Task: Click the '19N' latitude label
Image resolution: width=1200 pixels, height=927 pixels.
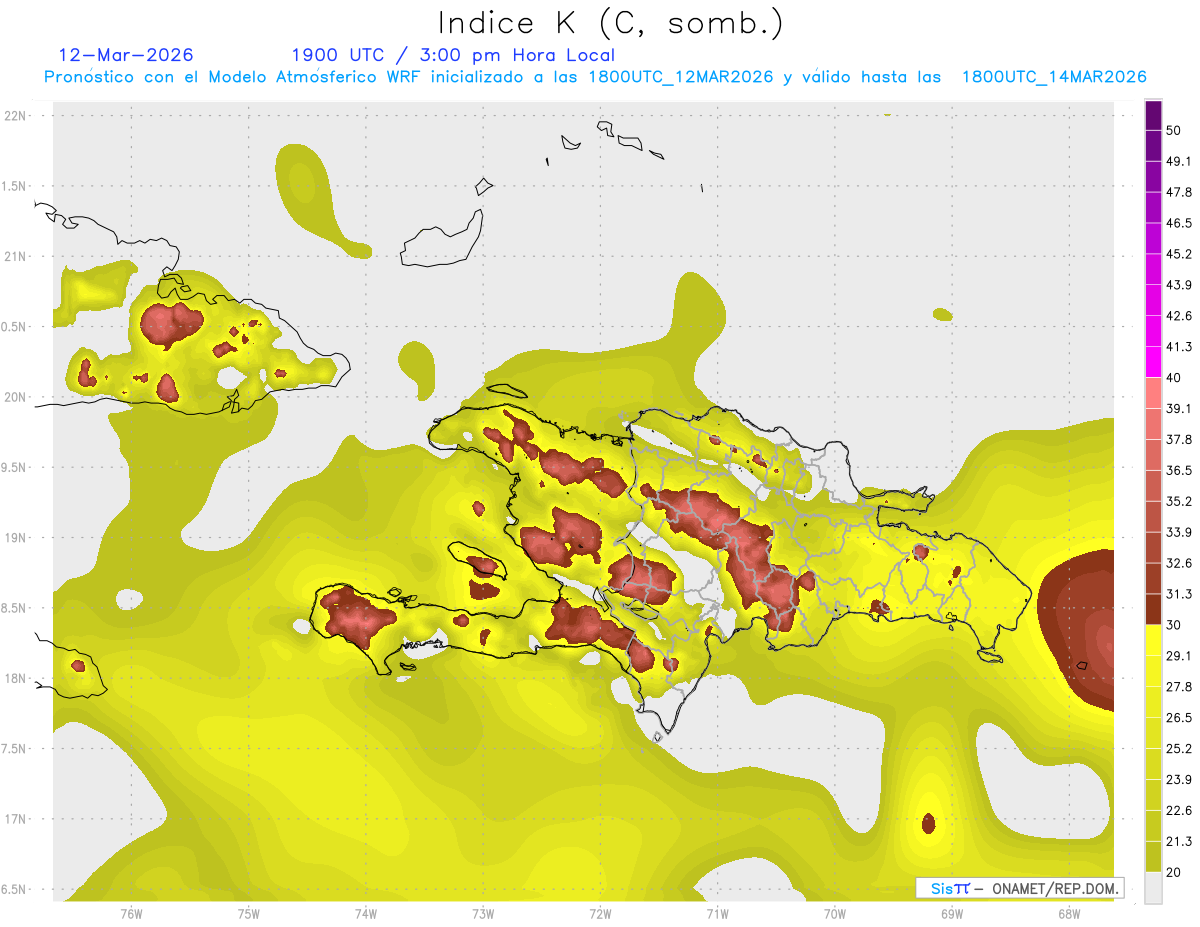Action: click(x=17, y=538)
